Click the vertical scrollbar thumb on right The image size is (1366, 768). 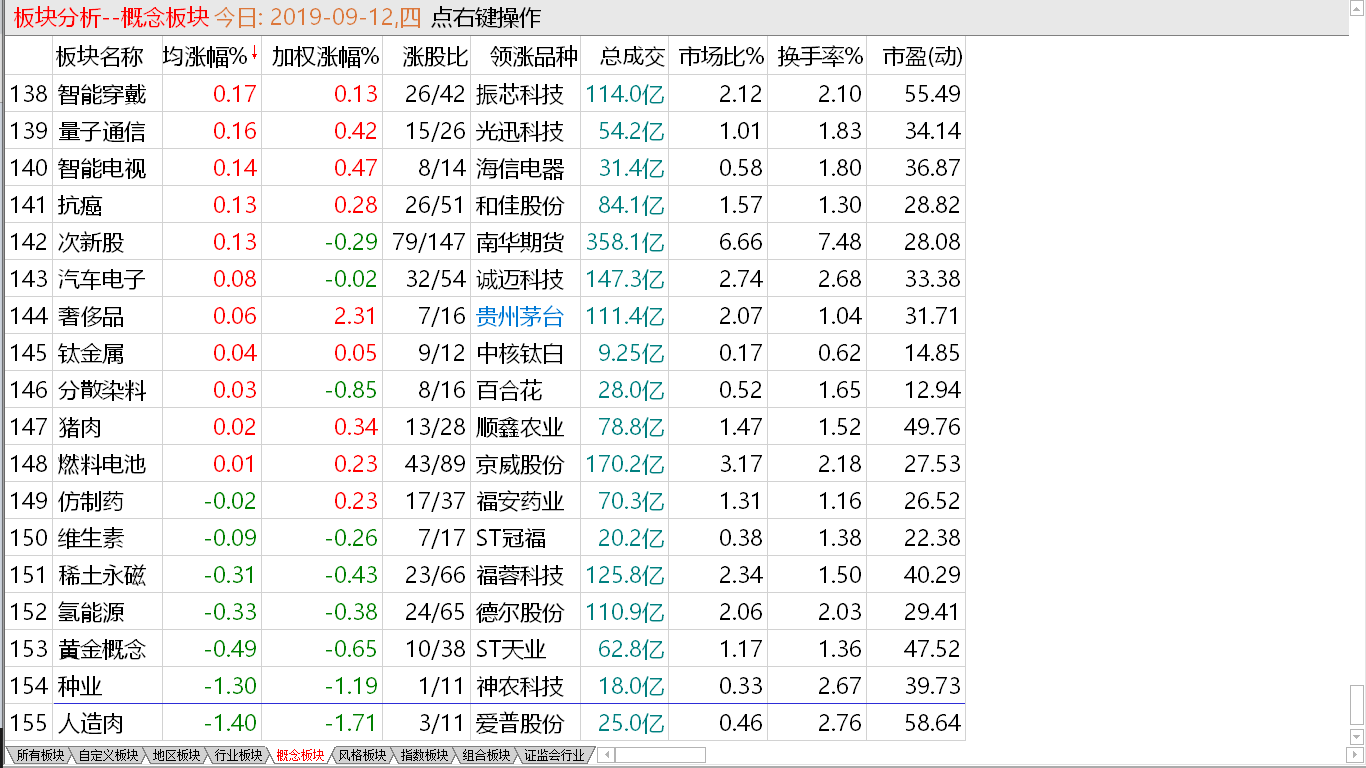point(1357,706)
